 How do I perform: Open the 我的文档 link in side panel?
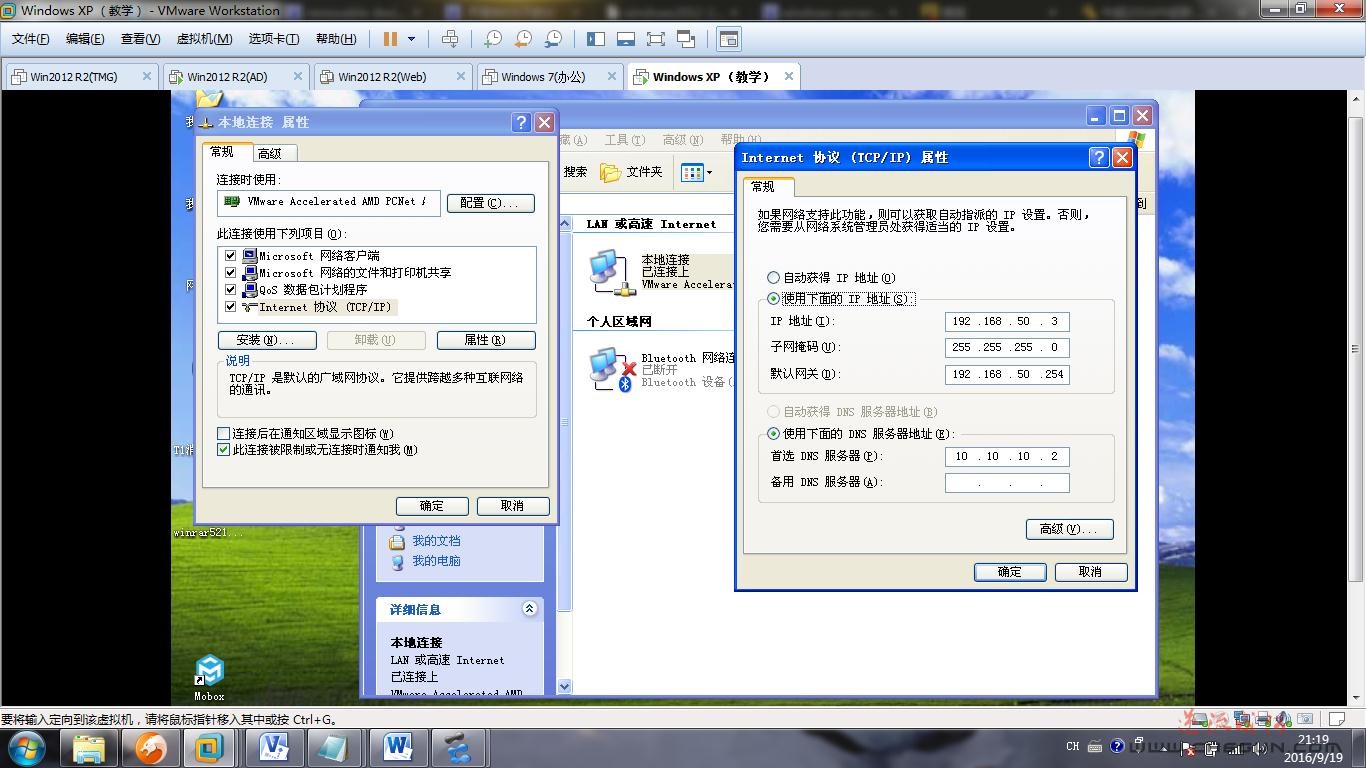click(x=436, y=541)
